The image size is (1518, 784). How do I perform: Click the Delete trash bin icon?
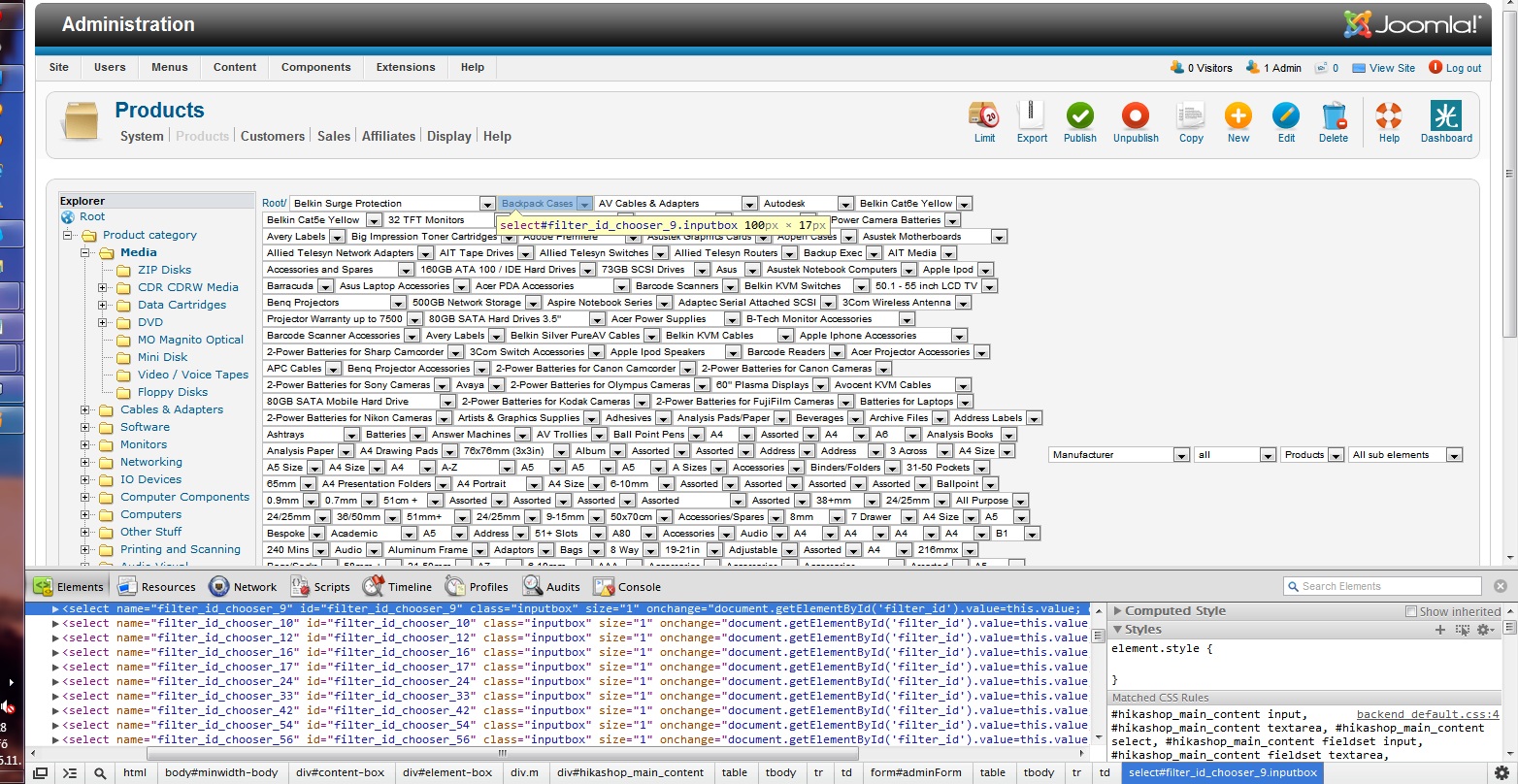1334,115
